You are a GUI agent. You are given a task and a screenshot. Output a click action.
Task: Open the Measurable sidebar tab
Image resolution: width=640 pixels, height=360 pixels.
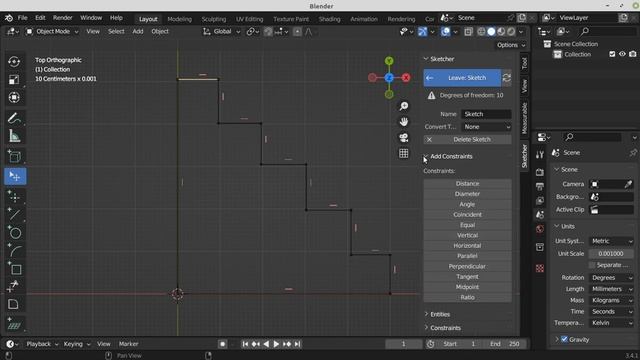point(524,118)
